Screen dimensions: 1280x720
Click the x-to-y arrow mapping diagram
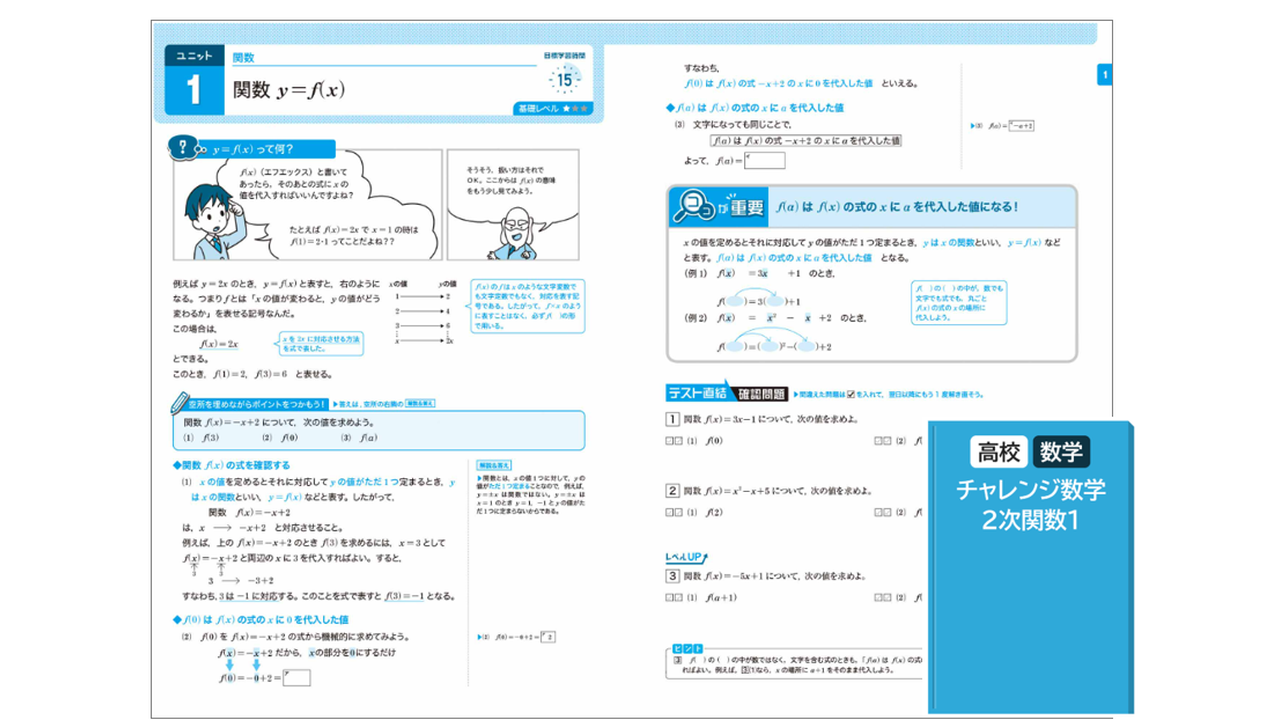point(424,312)
